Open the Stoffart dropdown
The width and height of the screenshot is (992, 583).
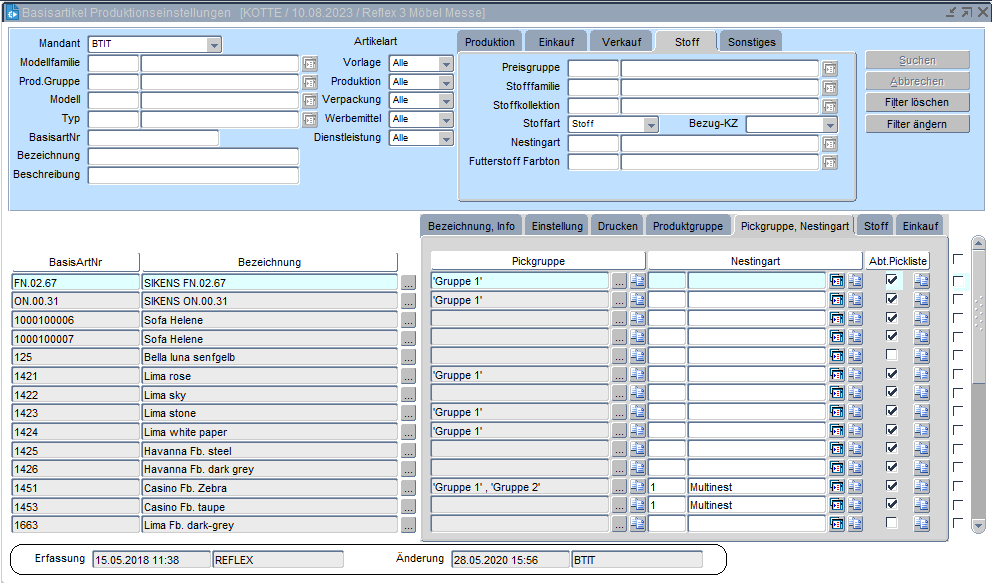pos(651,125)
